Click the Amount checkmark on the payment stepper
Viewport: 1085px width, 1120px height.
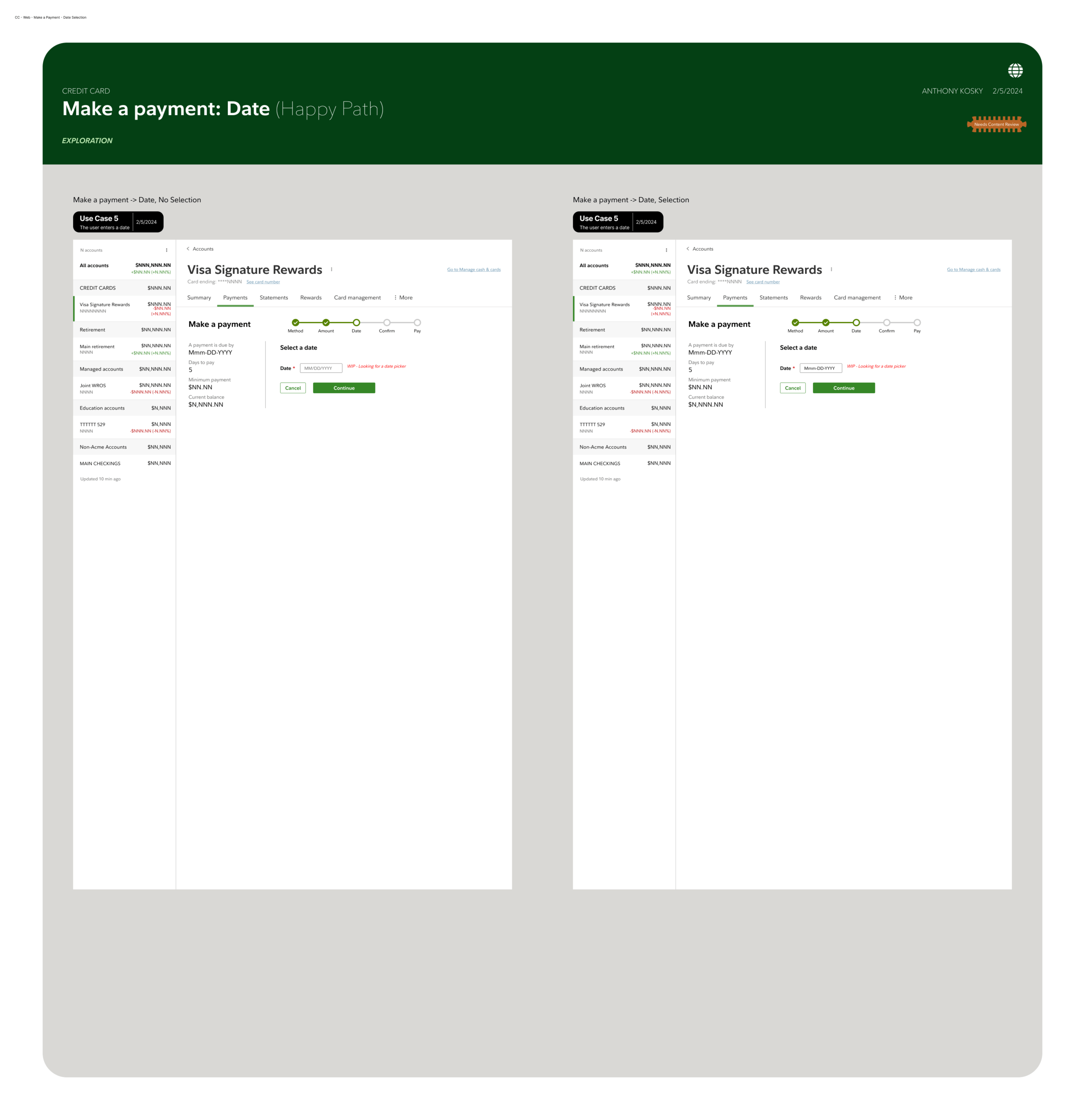[x=326, y=323]
